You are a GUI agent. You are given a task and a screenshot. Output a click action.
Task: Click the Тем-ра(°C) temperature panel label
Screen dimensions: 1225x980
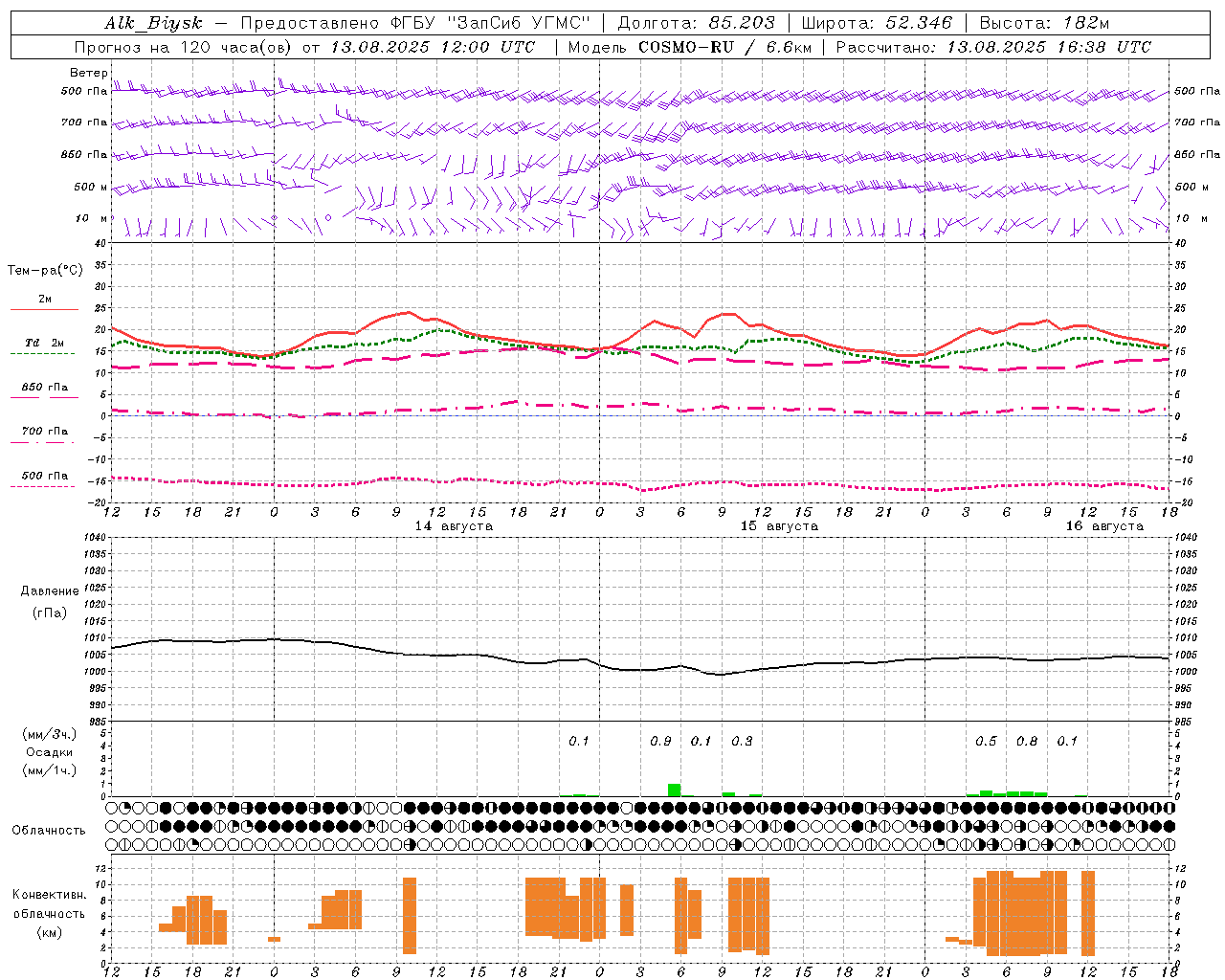(x=45, y=271)
